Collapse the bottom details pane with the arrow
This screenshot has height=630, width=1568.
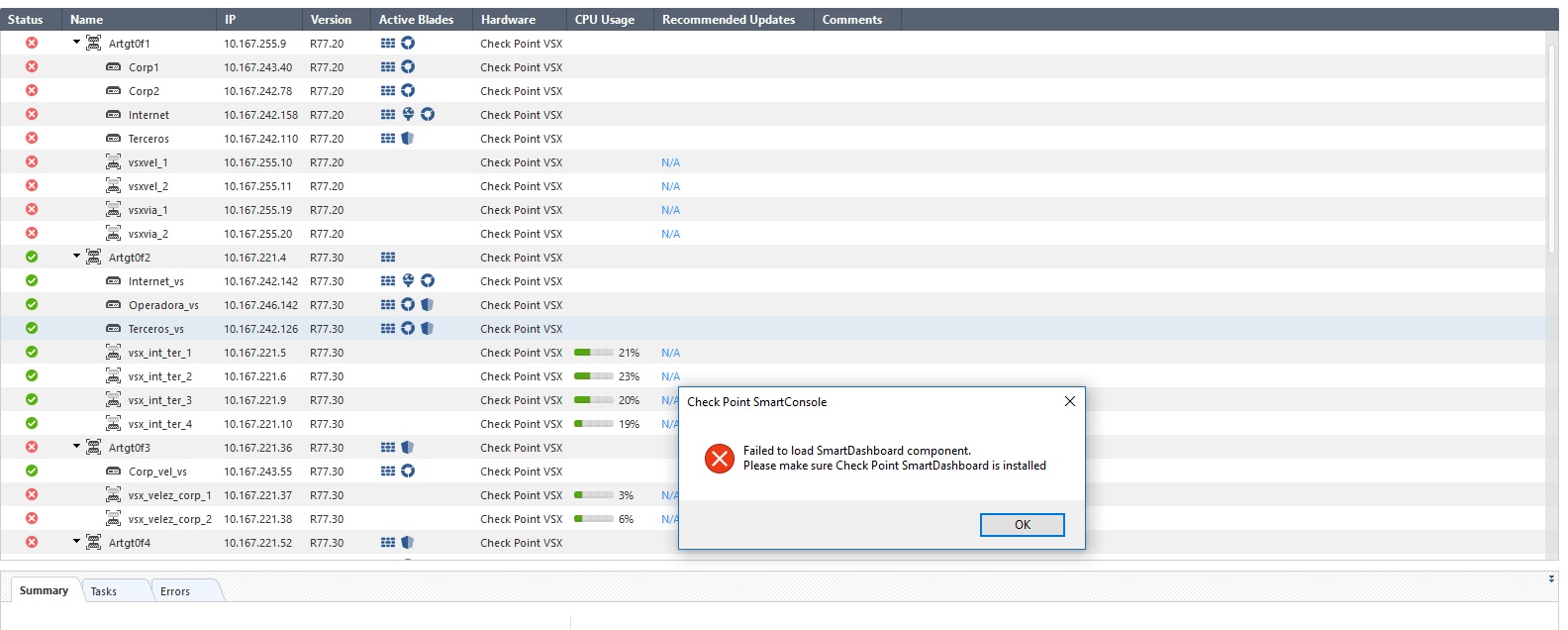coord(1551,578)
